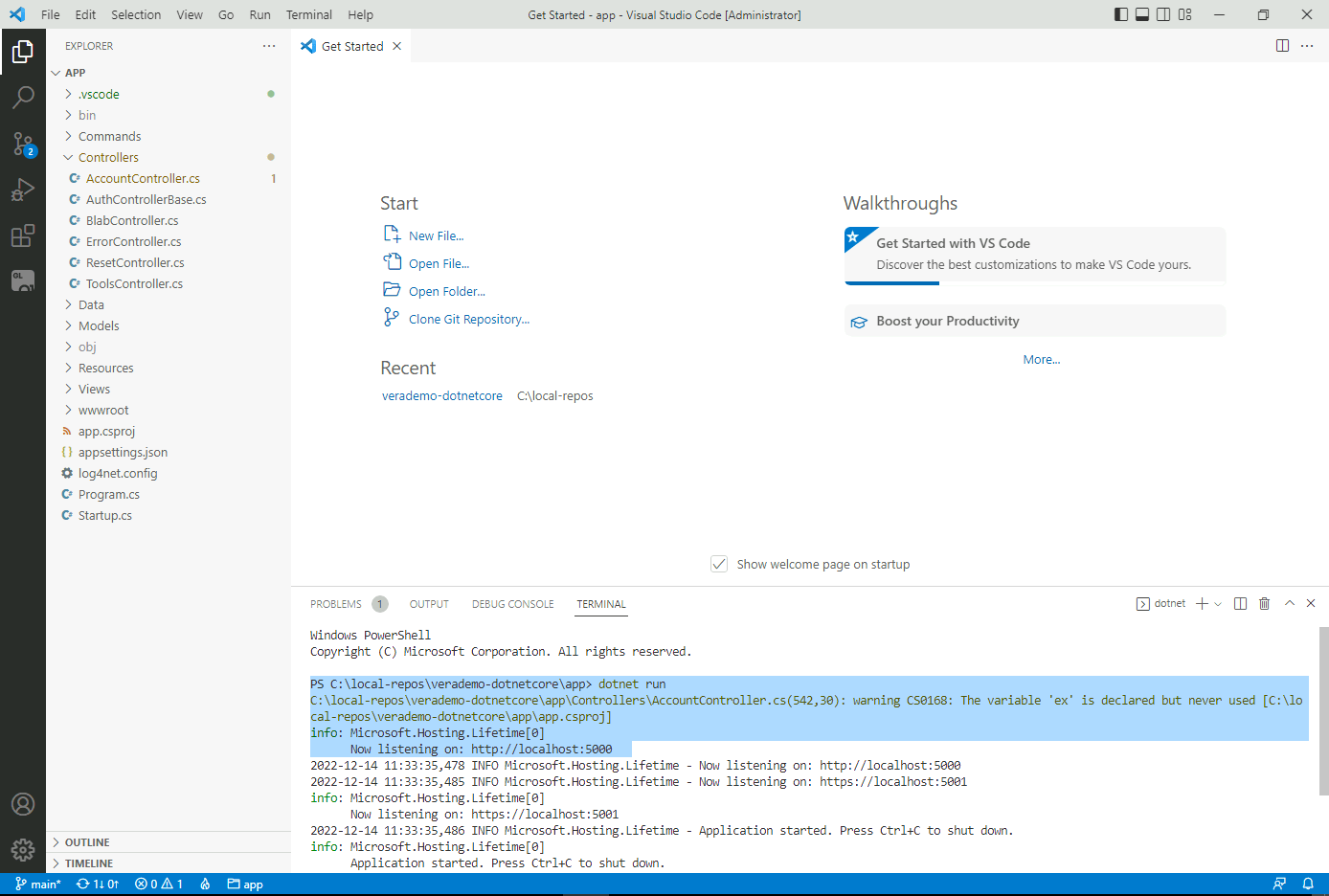This screenshot has width=1329, height=896.
Task: Create a new terminal with the plus icon
Action: pos(1201,603)
